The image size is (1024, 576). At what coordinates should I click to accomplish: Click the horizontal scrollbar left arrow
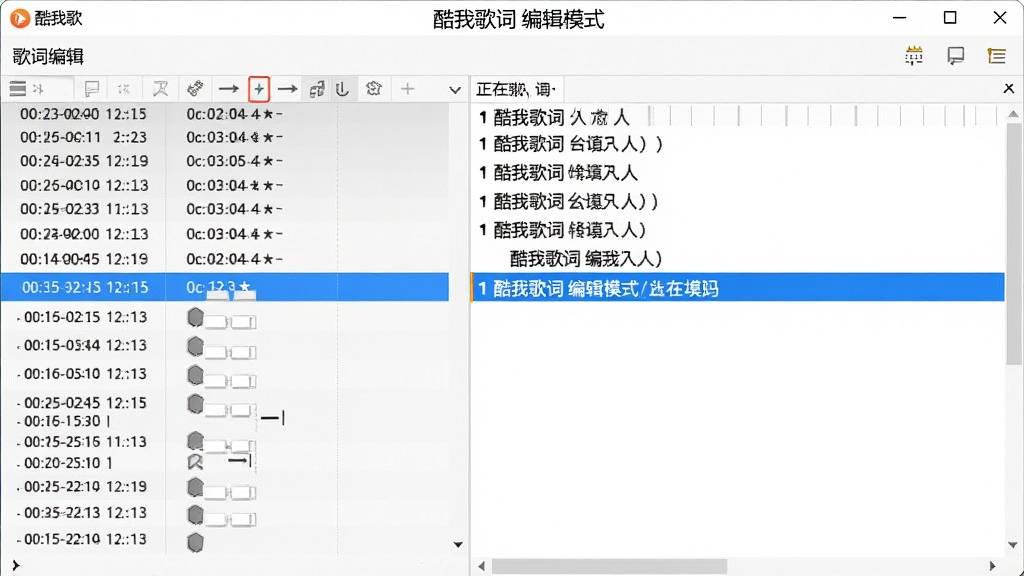coord(481,566)
